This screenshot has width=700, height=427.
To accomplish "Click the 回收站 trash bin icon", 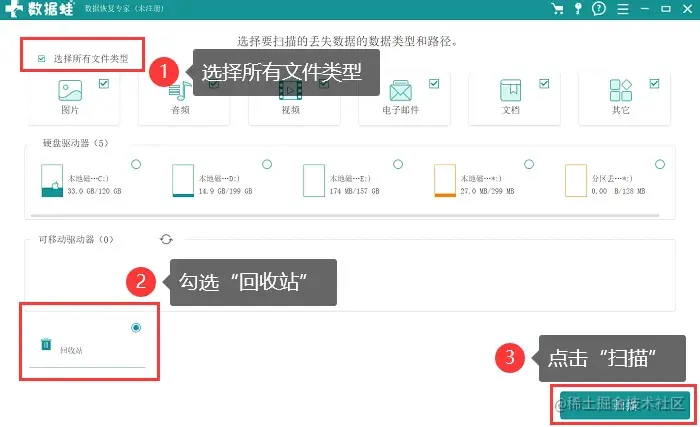I will [x=46, y=344].
